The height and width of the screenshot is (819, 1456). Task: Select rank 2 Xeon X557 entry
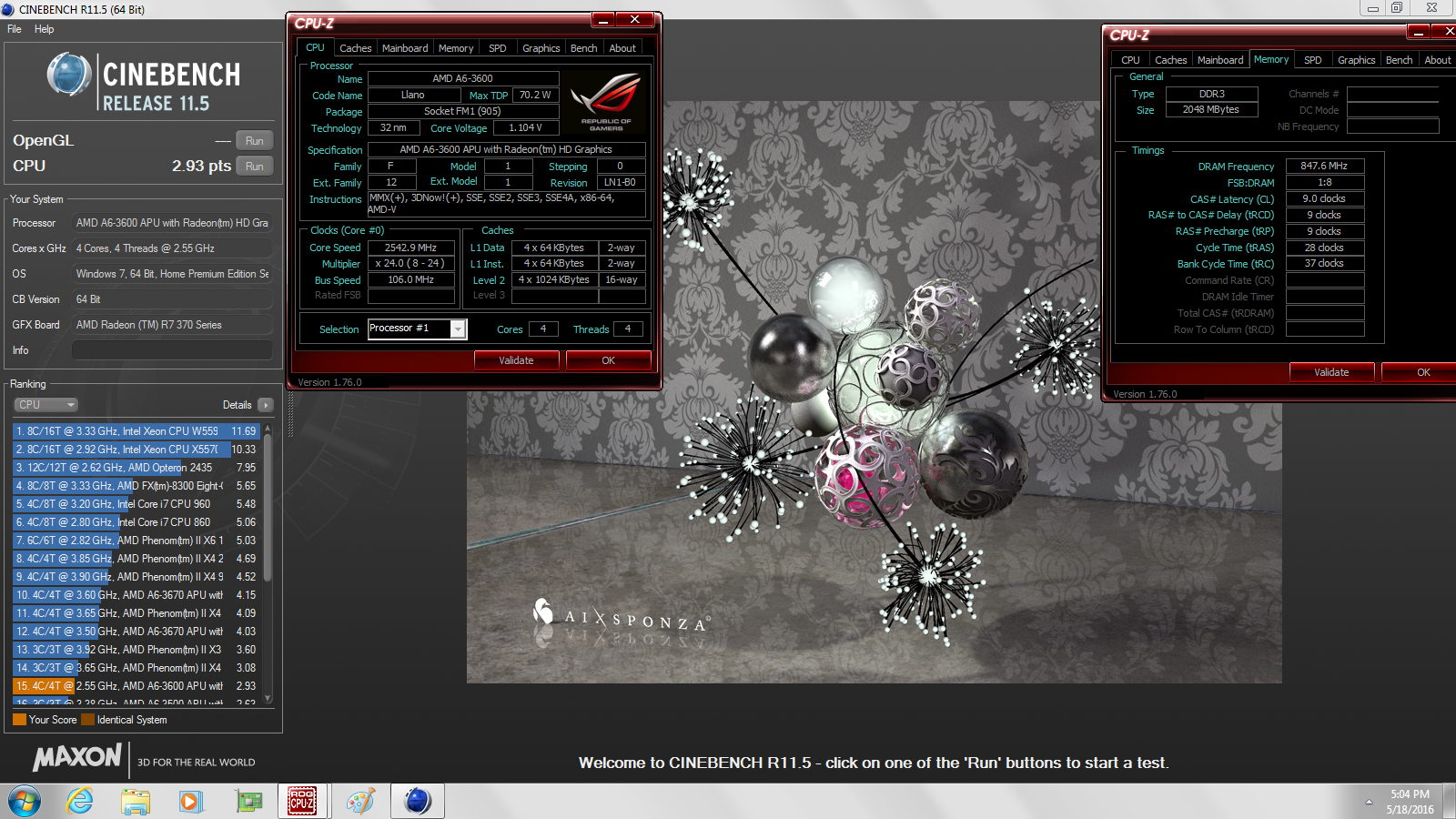click(136, 450)
